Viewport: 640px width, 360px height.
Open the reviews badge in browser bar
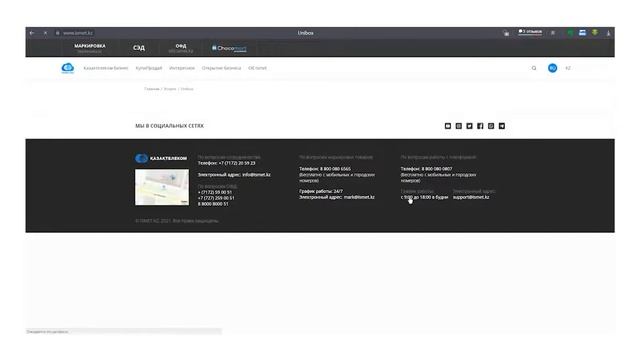click(530, 32)
